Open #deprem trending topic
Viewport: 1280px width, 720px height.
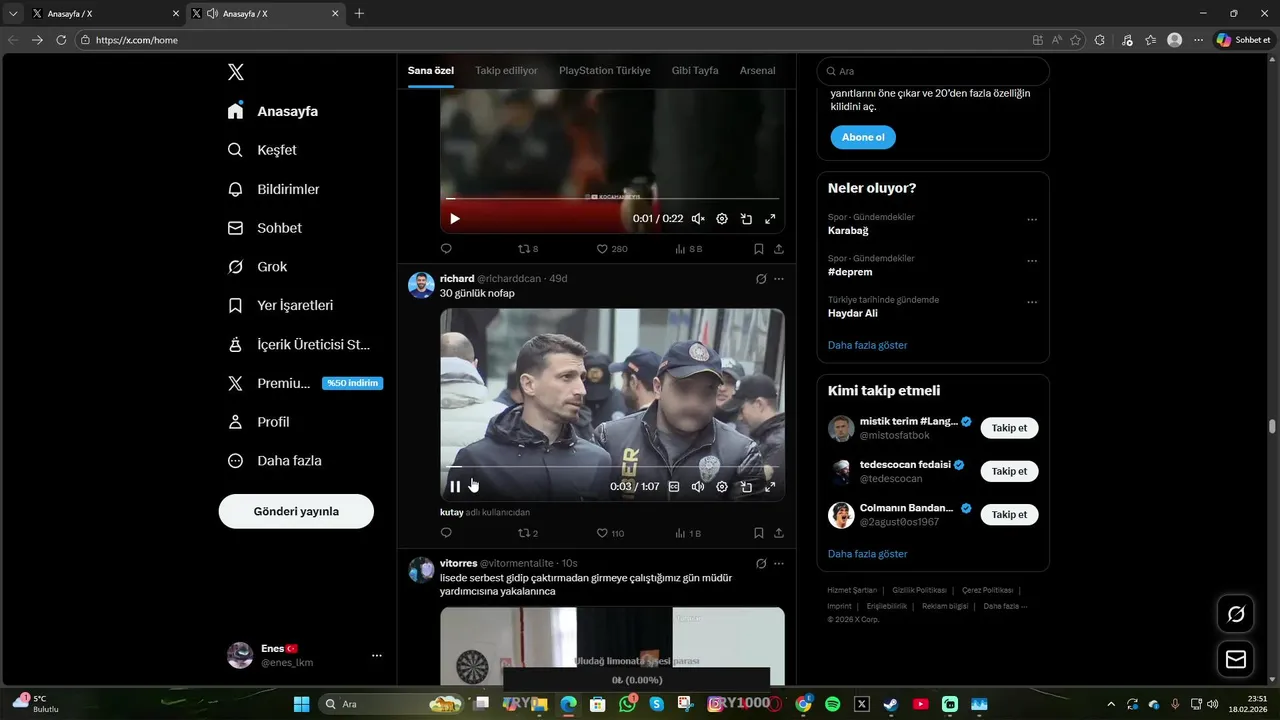pyautogui.click(x=850, y=272)
